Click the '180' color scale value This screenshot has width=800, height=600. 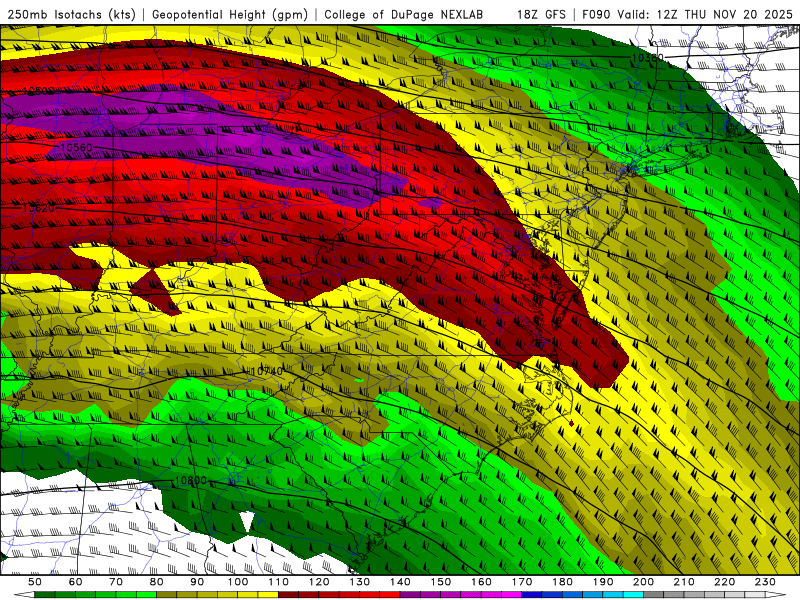click(562, 582)
